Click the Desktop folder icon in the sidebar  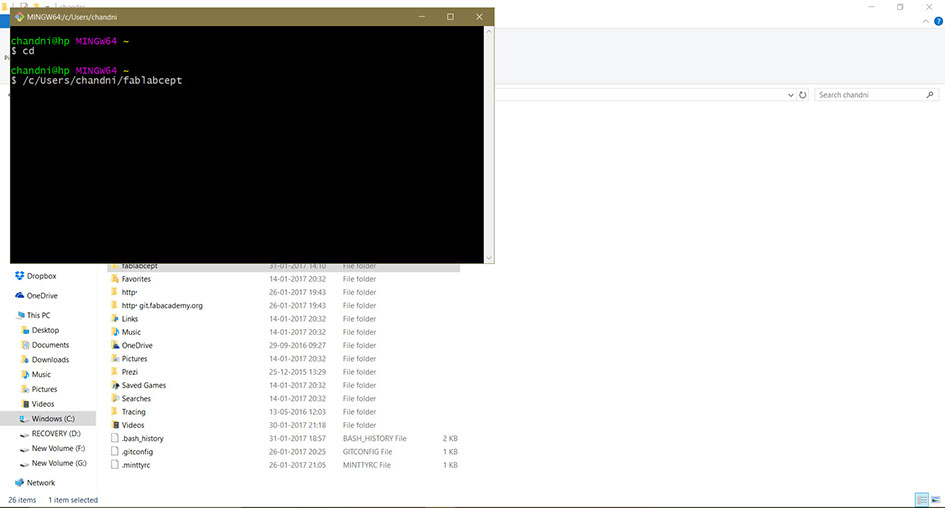point(25,330)
